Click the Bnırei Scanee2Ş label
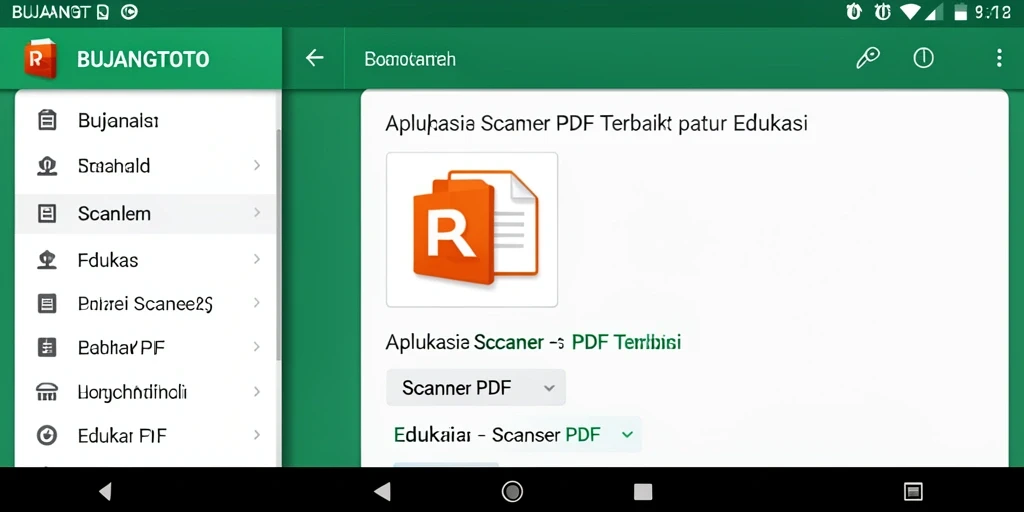The width and height of the screenshot is (1024, 512). (145, 304)
